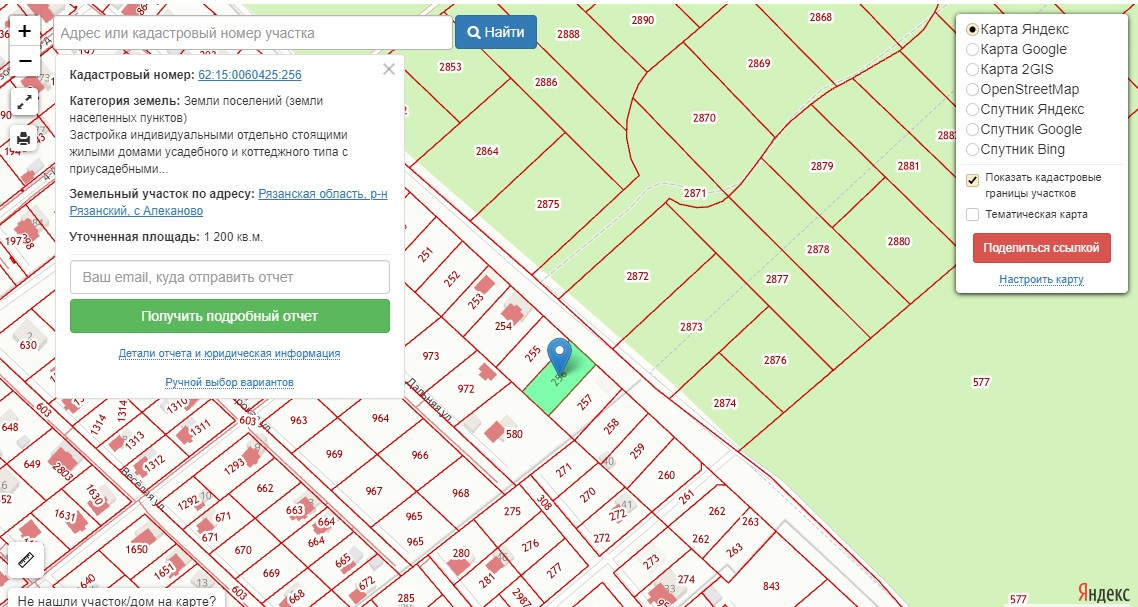The width and height of the screenshot is (1138, 607).
Task: Zoom out the map with minus button
Action: 25,61
